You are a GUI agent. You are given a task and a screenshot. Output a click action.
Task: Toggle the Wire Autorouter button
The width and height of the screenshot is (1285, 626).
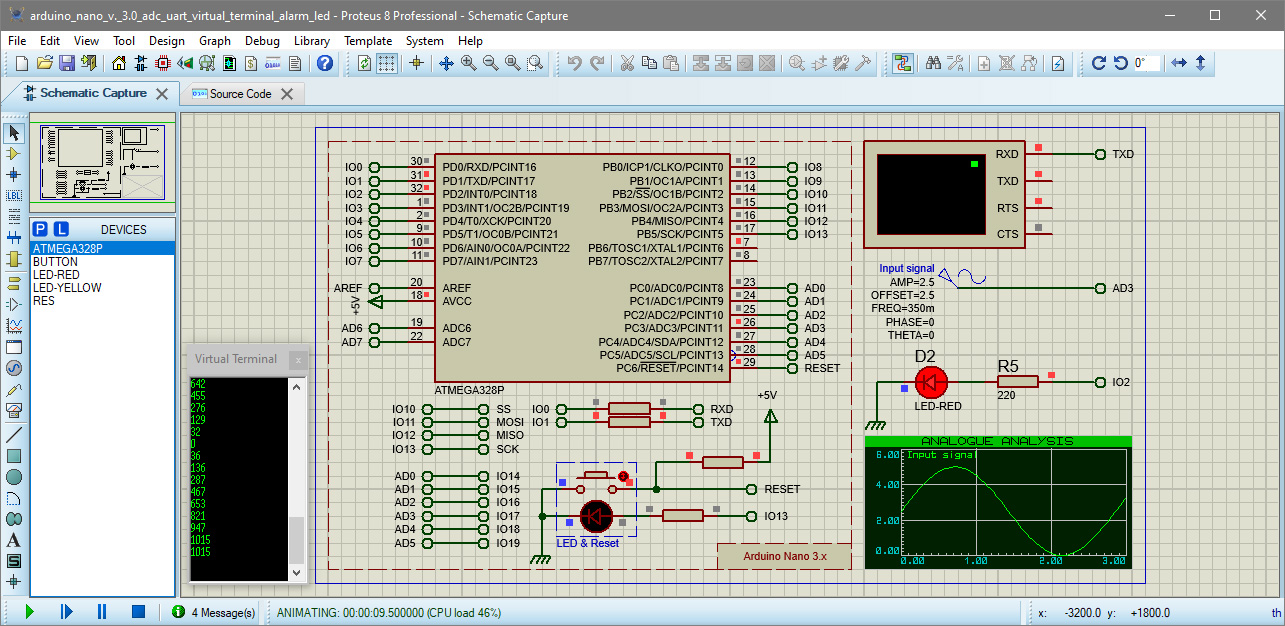(902, 63)
